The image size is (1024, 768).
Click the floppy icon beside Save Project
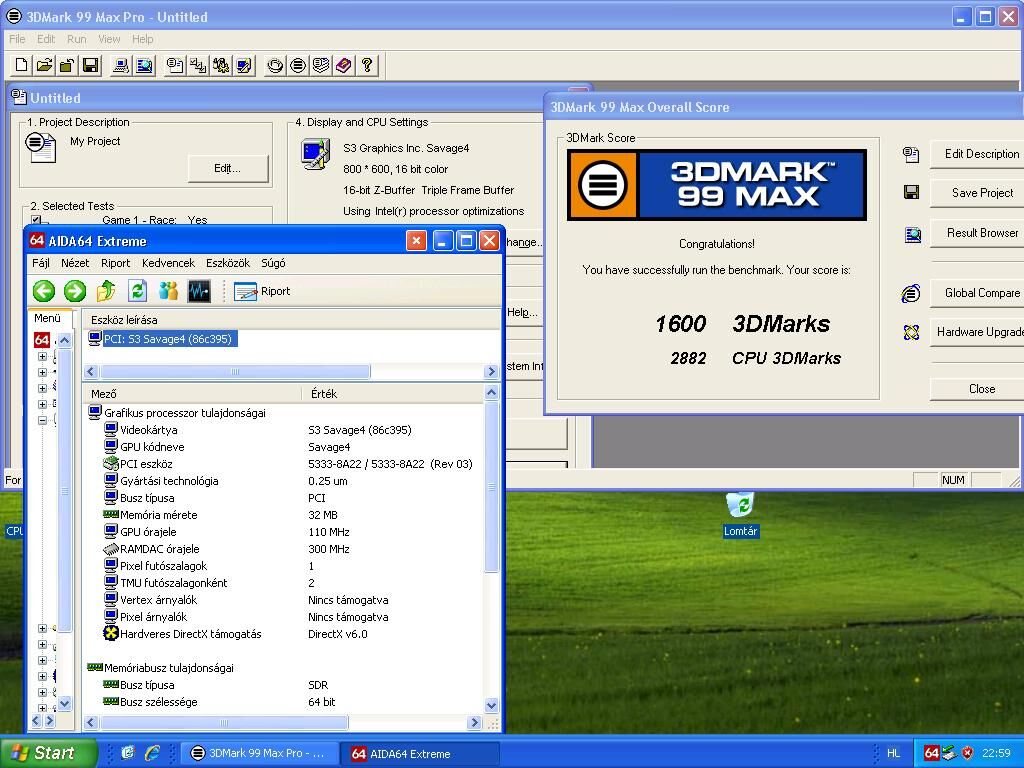pyautogui.click(x=912, y=192)
